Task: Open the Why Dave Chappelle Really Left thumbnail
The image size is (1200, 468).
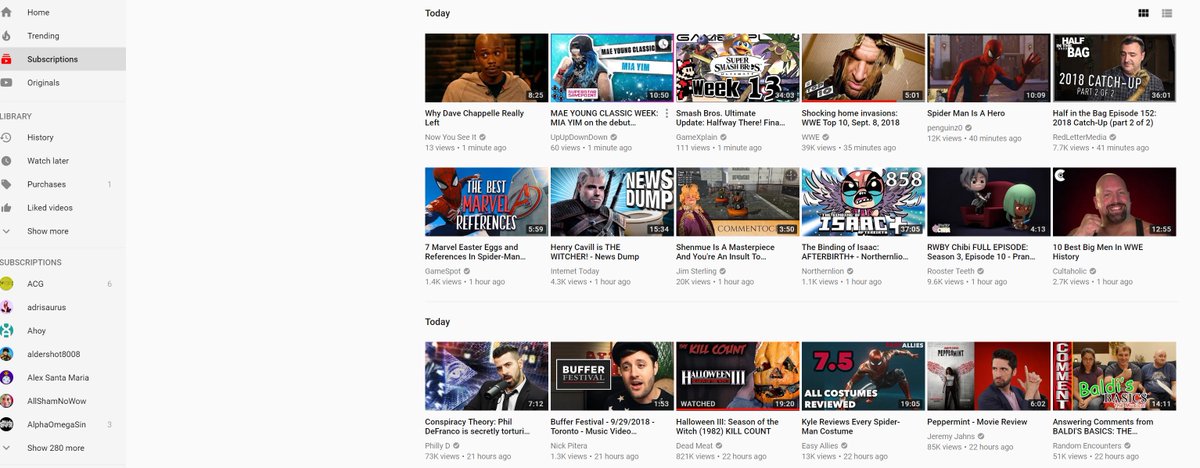Action: pyautogui.click(x=486, y=68)
